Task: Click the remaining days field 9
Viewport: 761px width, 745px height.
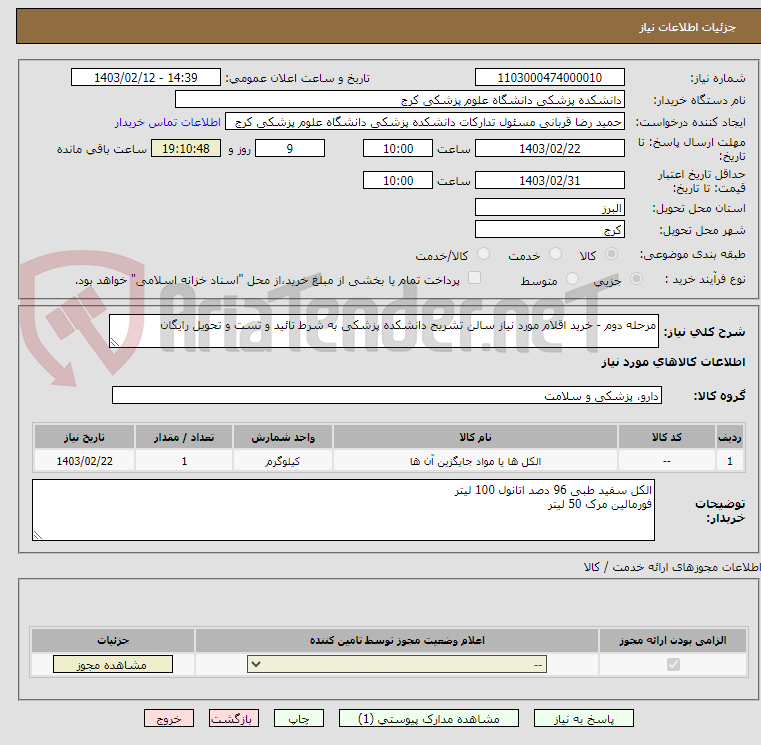Action: coord(290,149)
